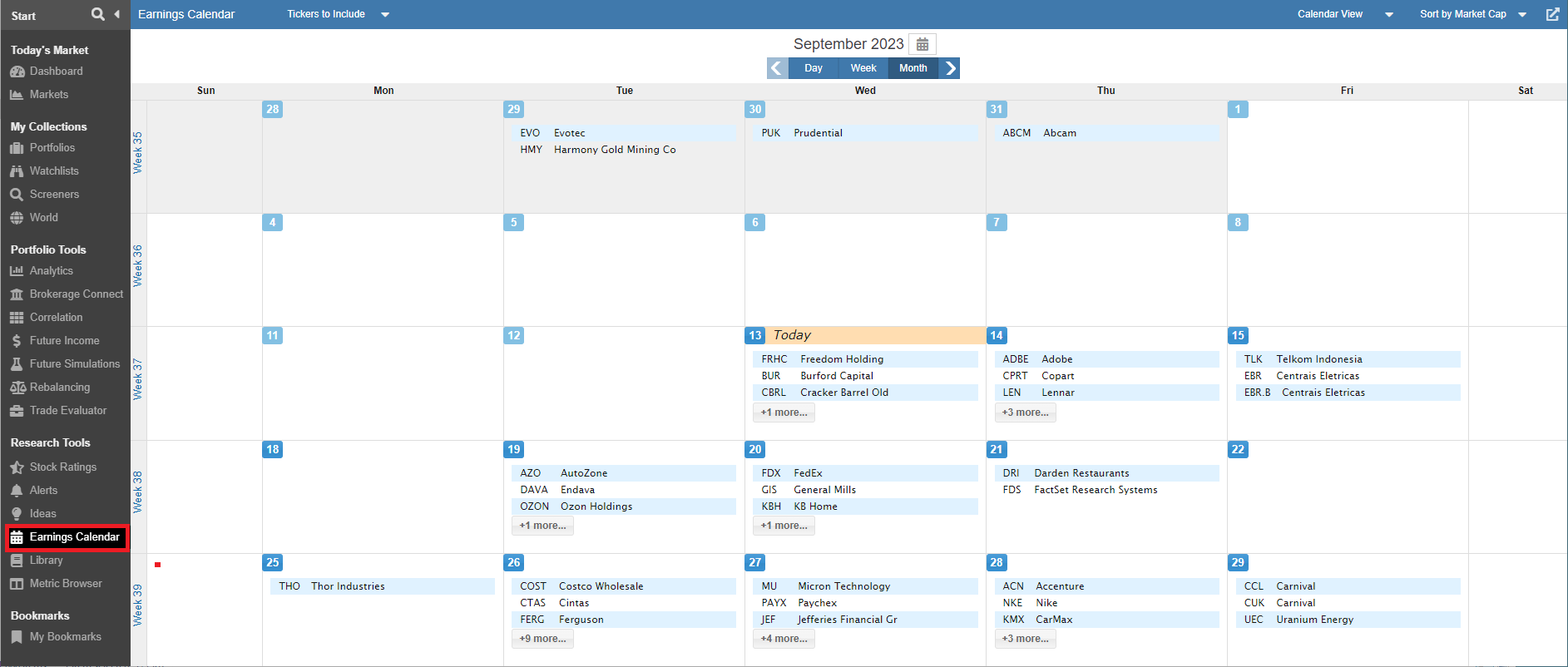Expand +1 more on September 19

(542, 526)
